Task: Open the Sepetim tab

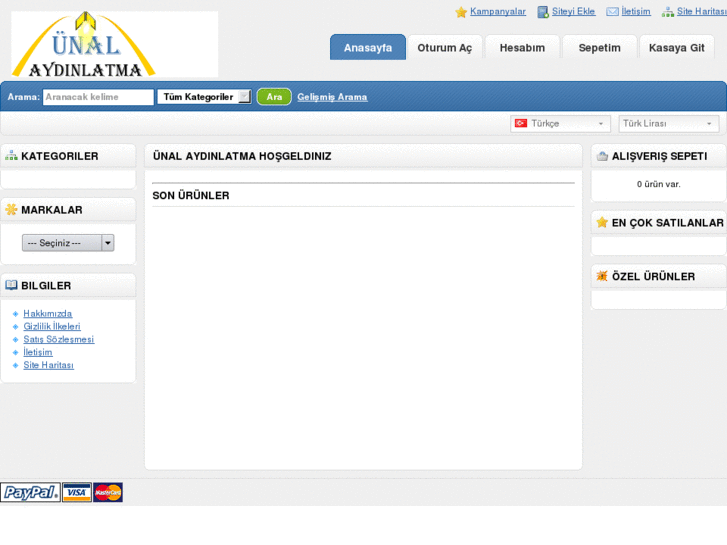Action: pos(599,47)
